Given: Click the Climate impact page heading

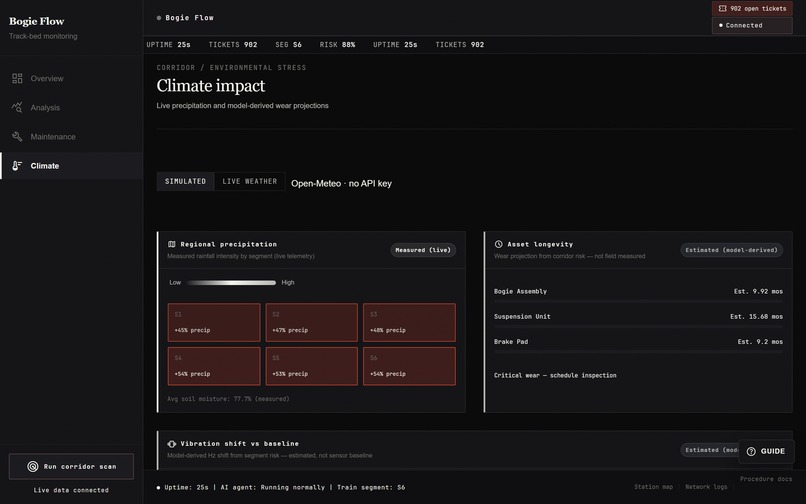Looking at the screenshot, I should 211,86.
